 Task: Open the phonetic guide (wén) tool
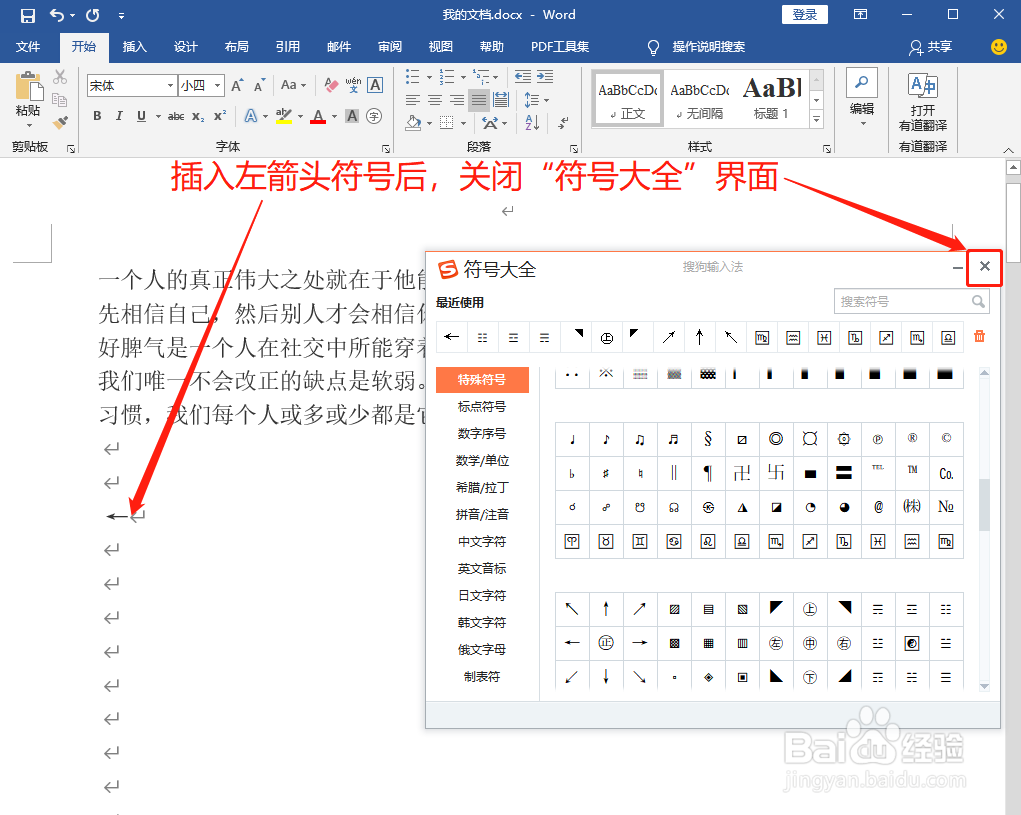pos(353,85)
